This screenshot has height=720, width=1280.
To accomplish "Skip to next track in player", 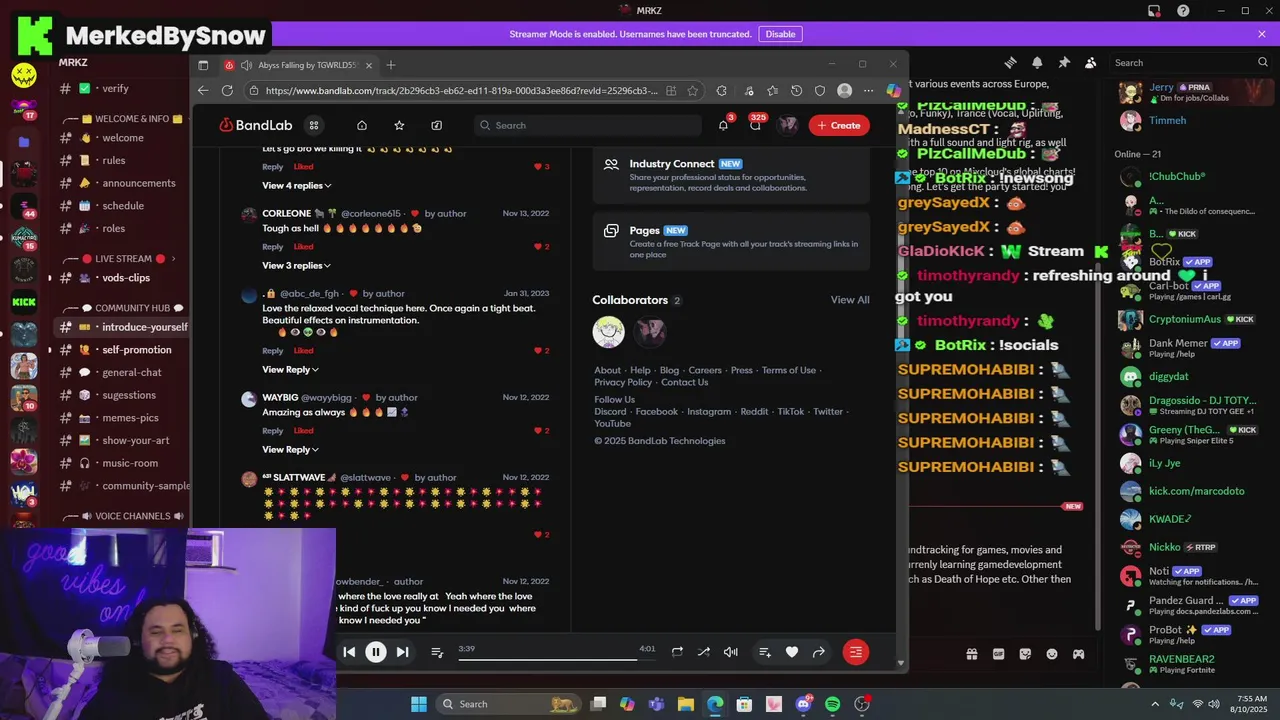I will (x=402, y=652).
